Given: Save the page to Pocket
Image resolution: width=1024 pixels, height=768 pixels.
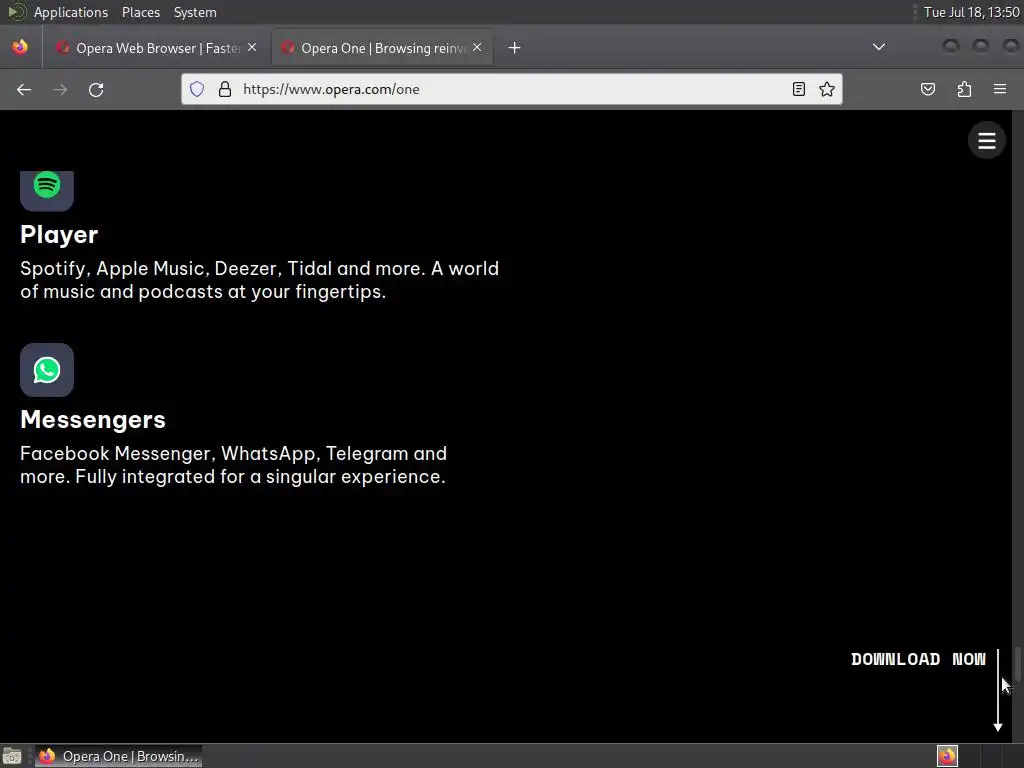Looking at the screenshot, I should tap(927, 89).
